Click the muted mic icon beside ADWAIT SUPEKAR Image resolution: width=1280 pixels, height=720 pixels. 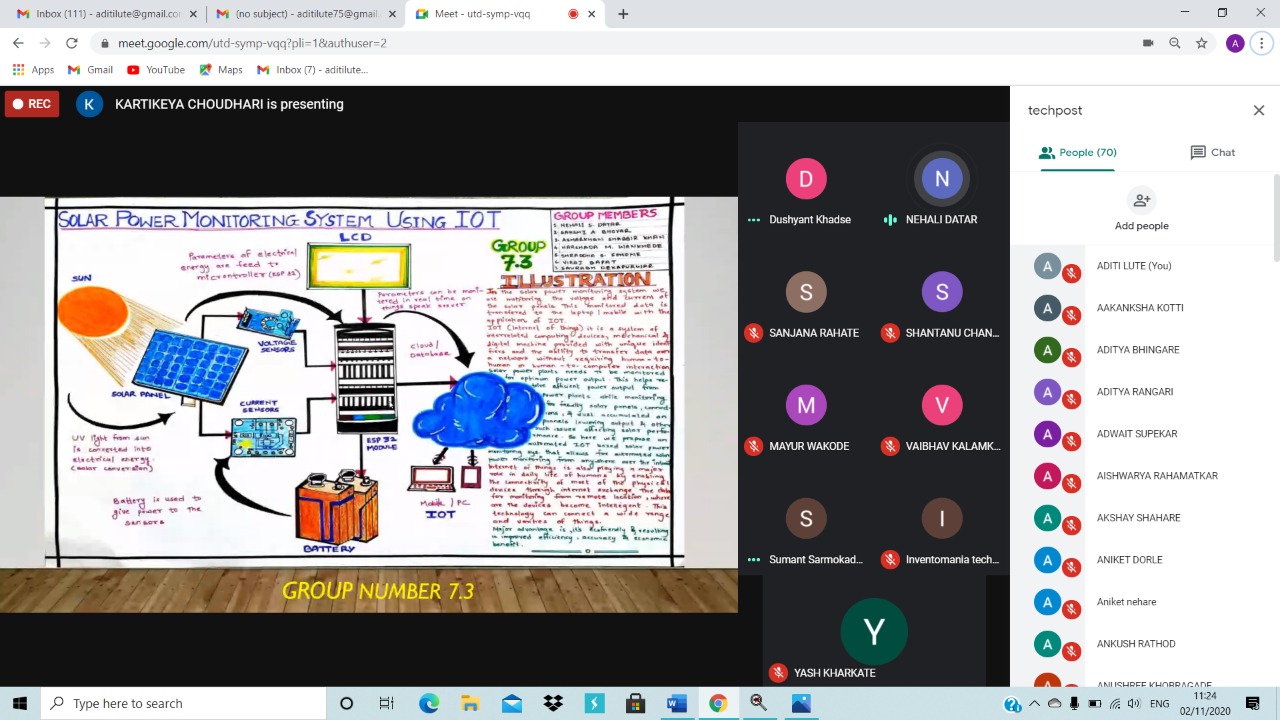click(x=1071, y=442)
